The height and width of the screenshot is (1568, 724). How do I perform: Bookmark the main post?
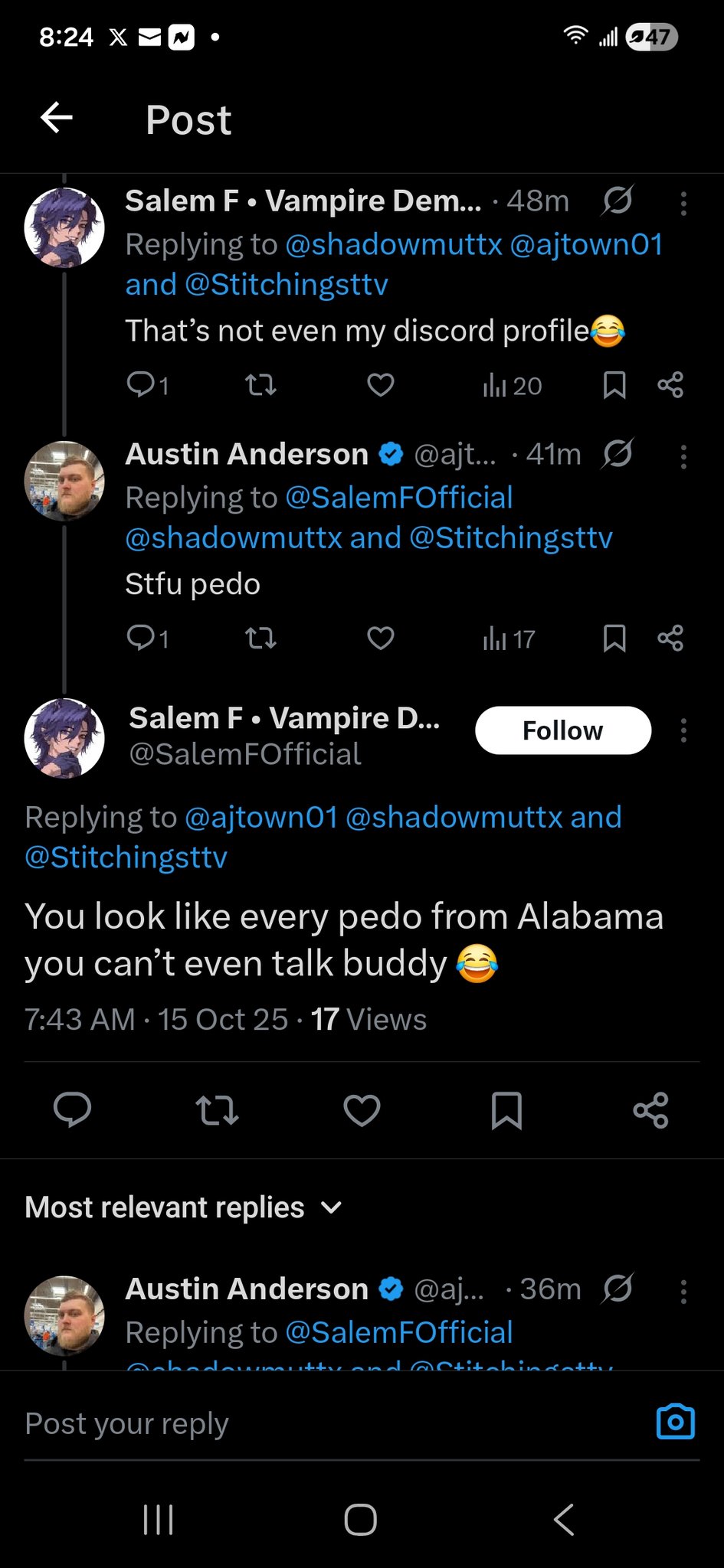pos(506,1110)
